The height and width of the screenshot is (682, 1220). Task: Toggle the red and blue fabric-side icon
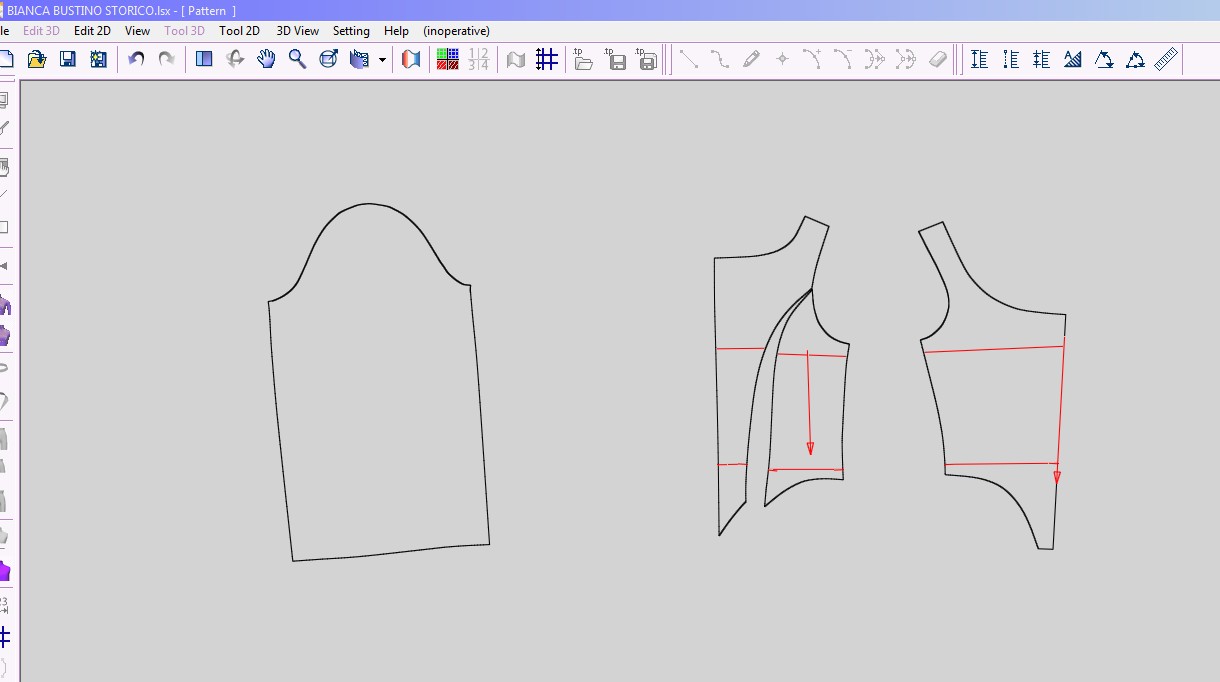click(411, 59)
